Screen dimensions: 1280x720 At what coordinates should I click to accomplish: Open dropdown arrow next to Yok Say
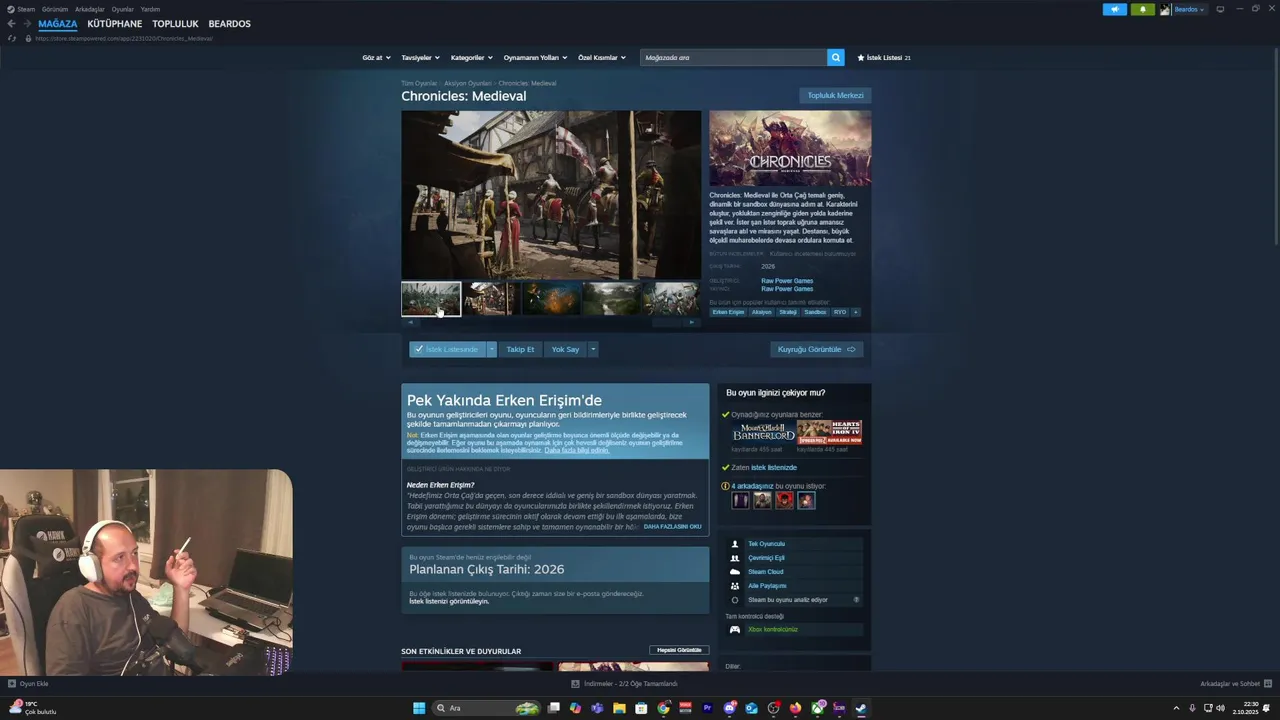593,349
